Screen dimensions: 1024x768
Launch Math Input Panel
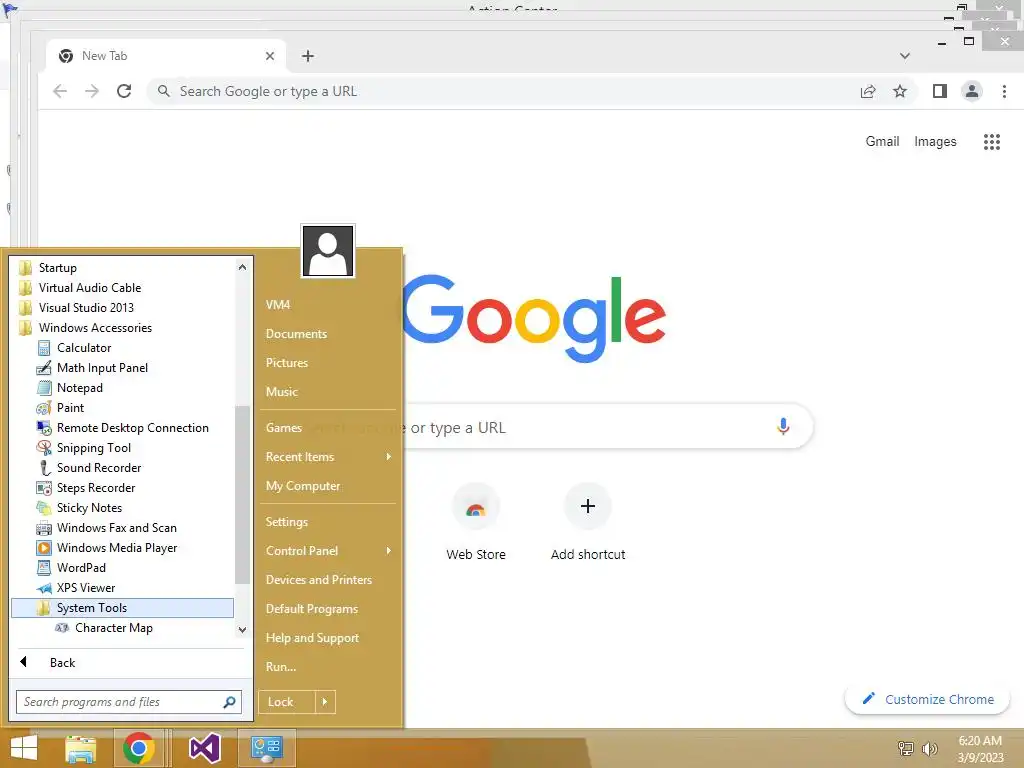pyautogui.click(x=102, y=368)
